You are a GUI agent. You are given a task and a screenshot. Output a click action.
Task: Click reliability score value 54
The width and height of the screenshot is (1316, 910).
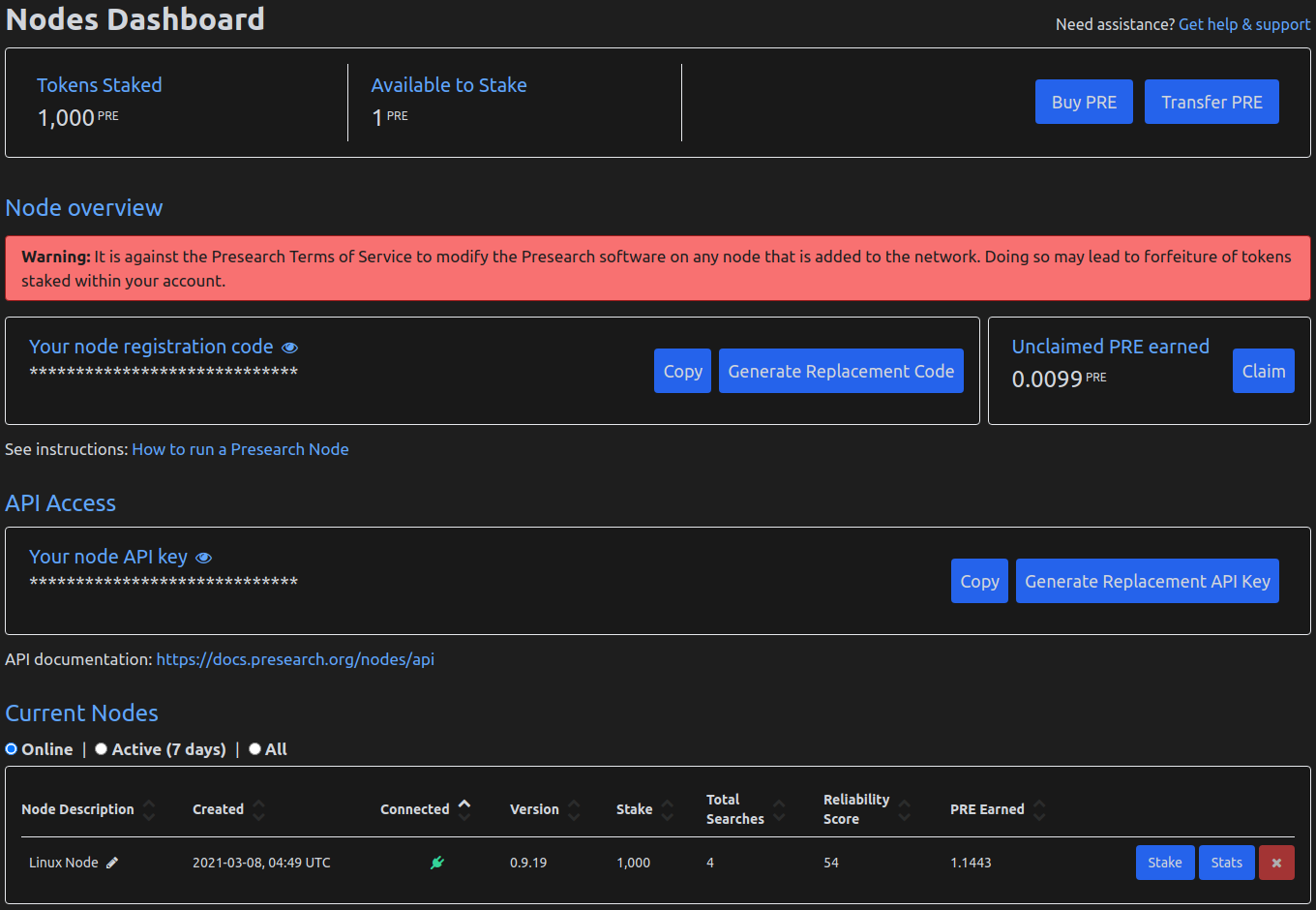pyautogui.click(x=831, y=863)
